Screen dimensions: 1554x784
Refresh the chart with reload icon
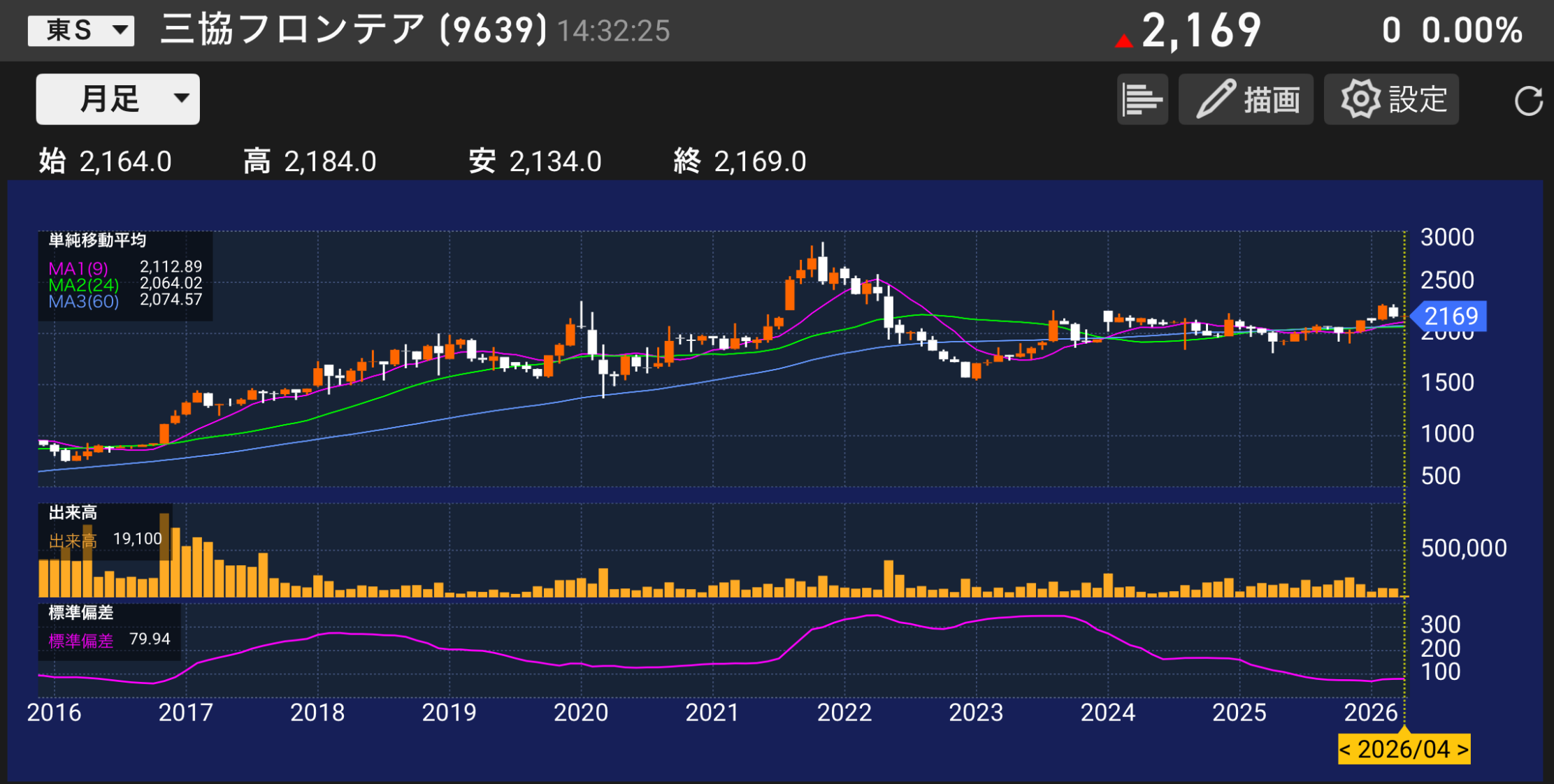(1528, 101)
